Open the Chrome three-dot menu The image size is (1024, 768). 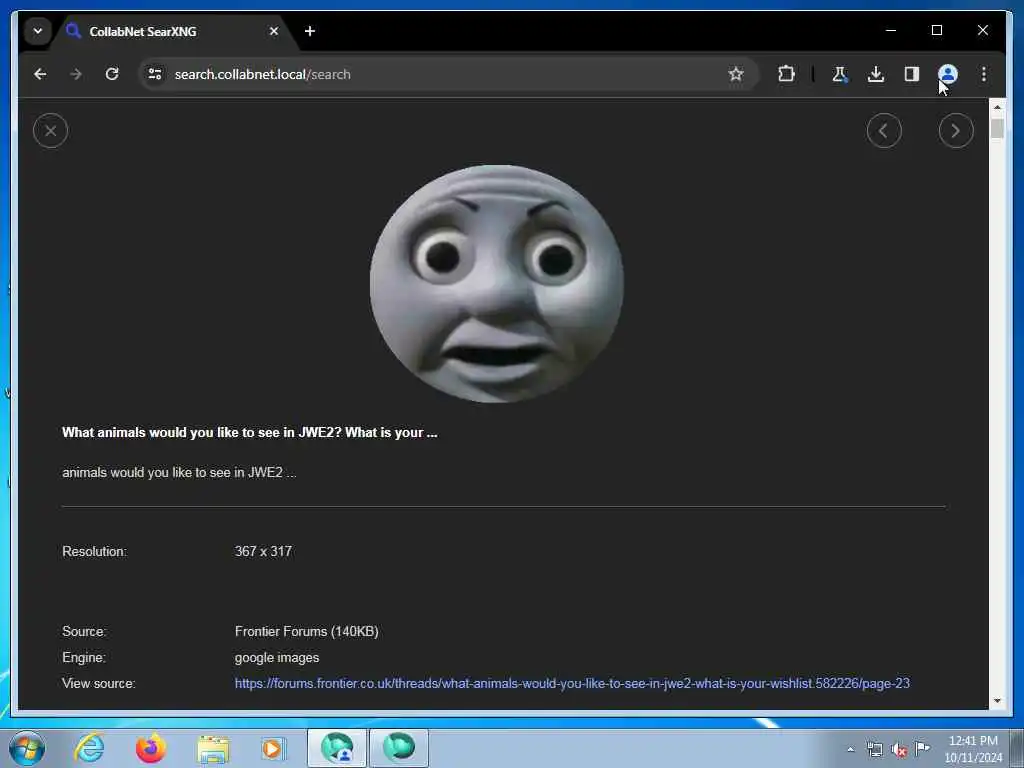click(984, 74)
